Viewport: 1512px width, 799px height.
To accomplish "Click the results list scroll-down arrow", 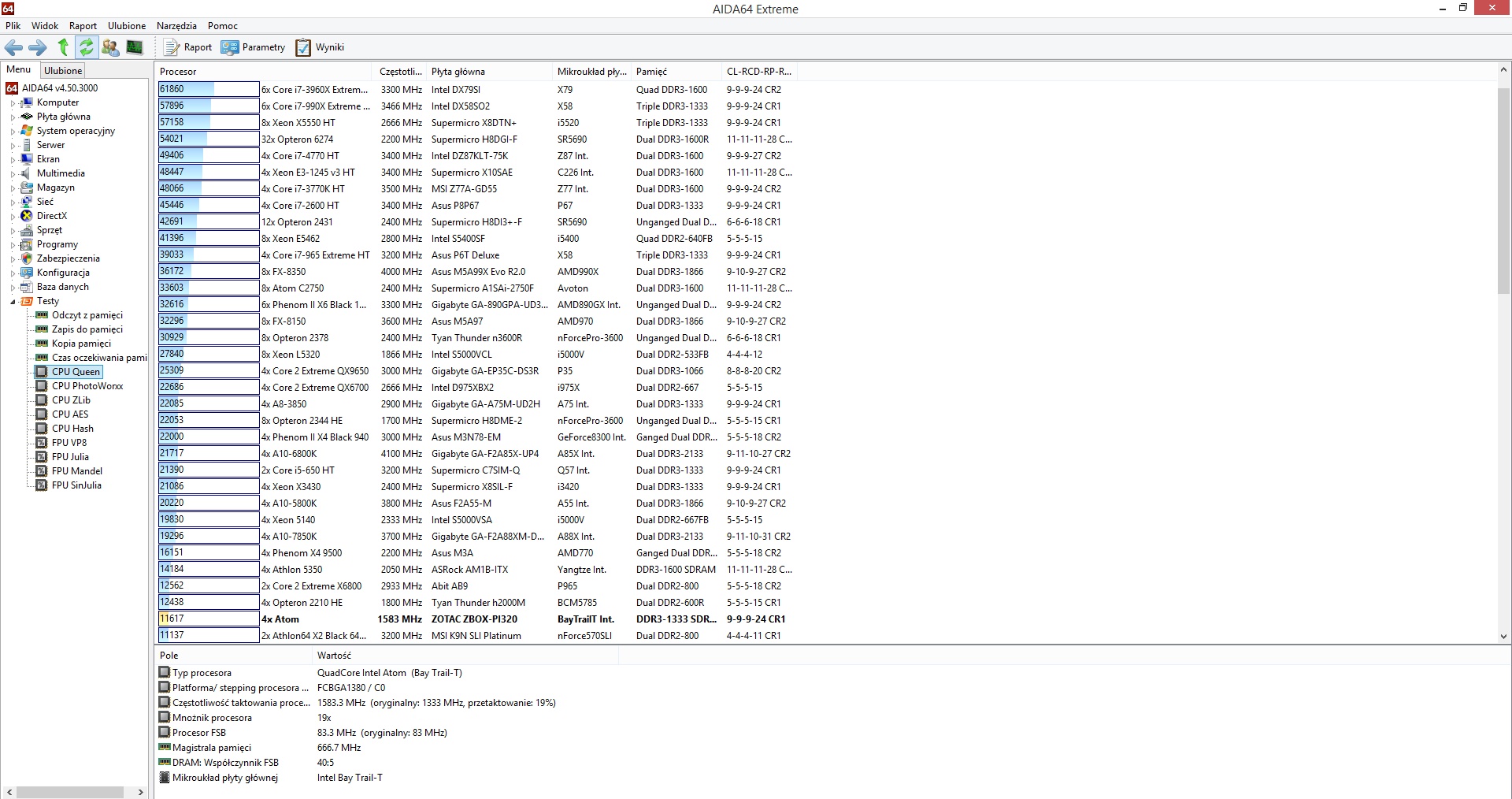I will pos(1503,636).
